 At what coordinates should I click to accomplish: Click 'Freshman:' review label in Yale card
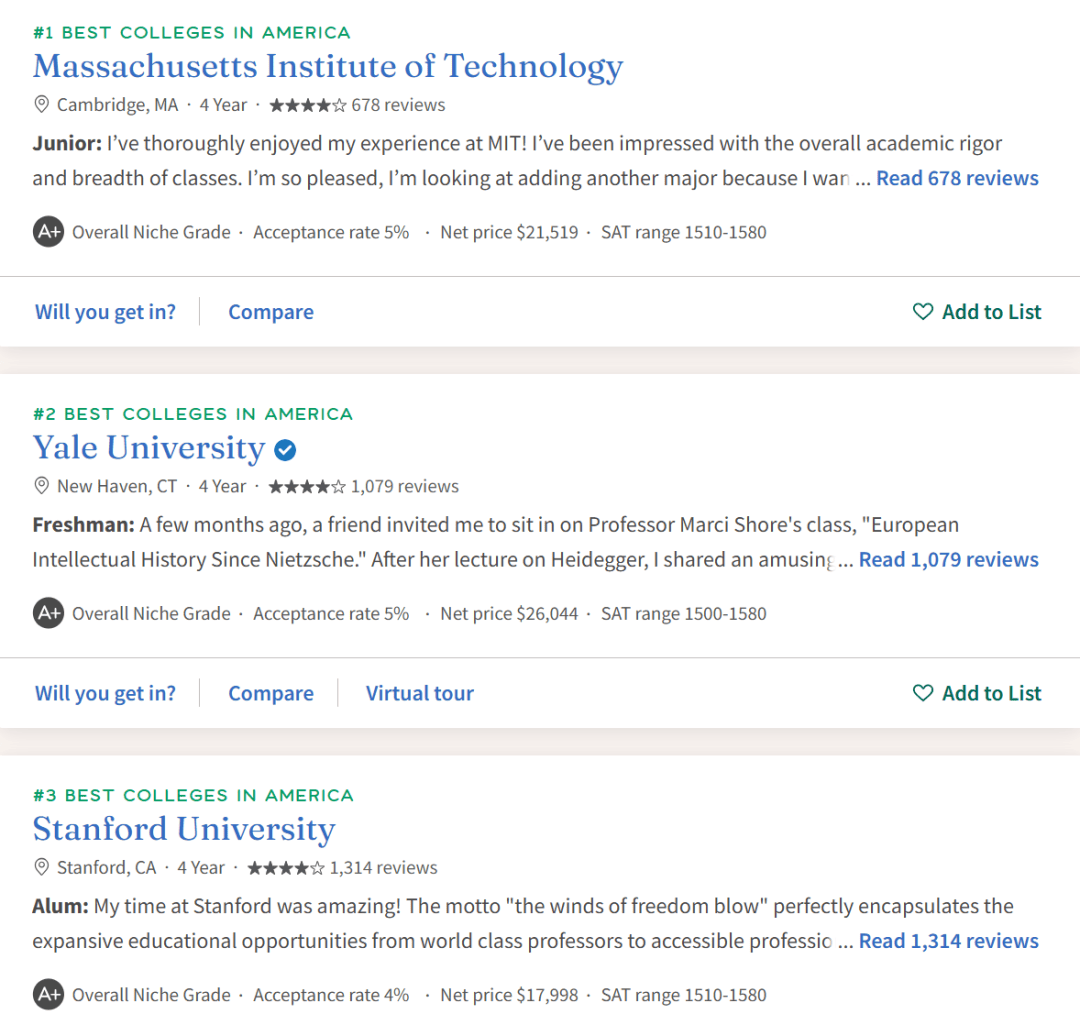pyautogui.click(x=83, y=525)
